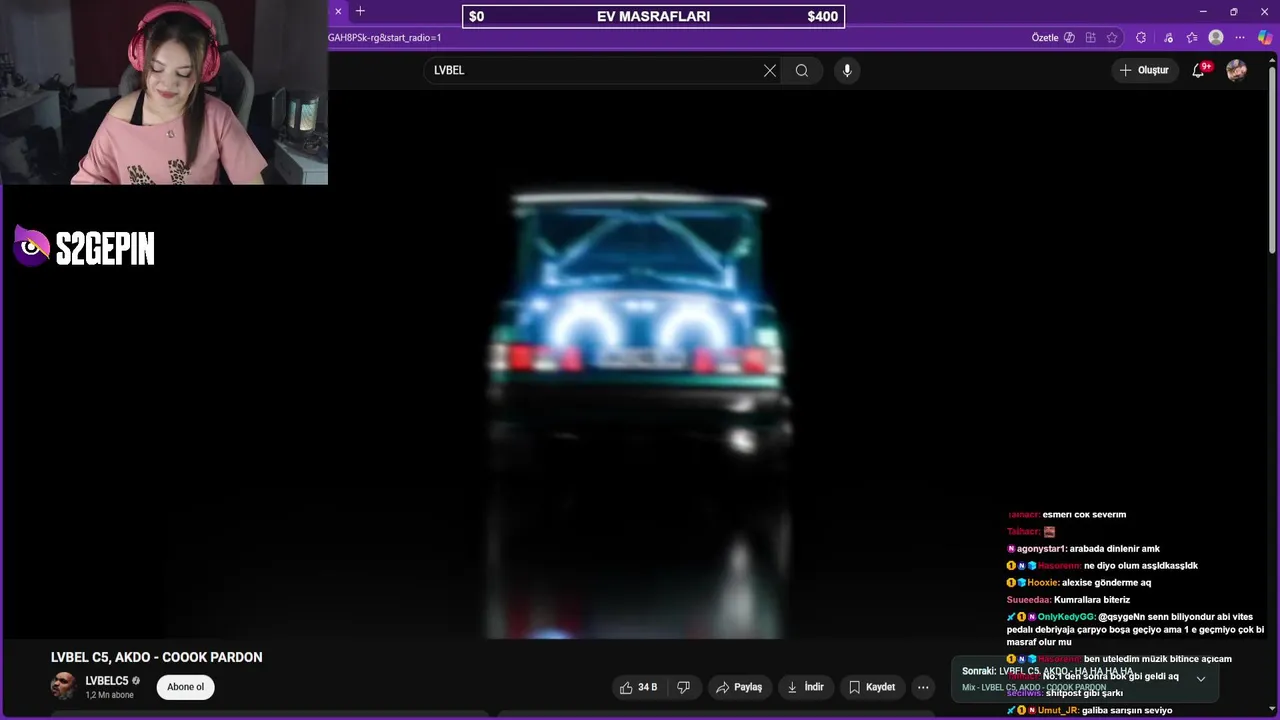Open YouTube notifications bell
The image size is (1280, 720).
1198,70
